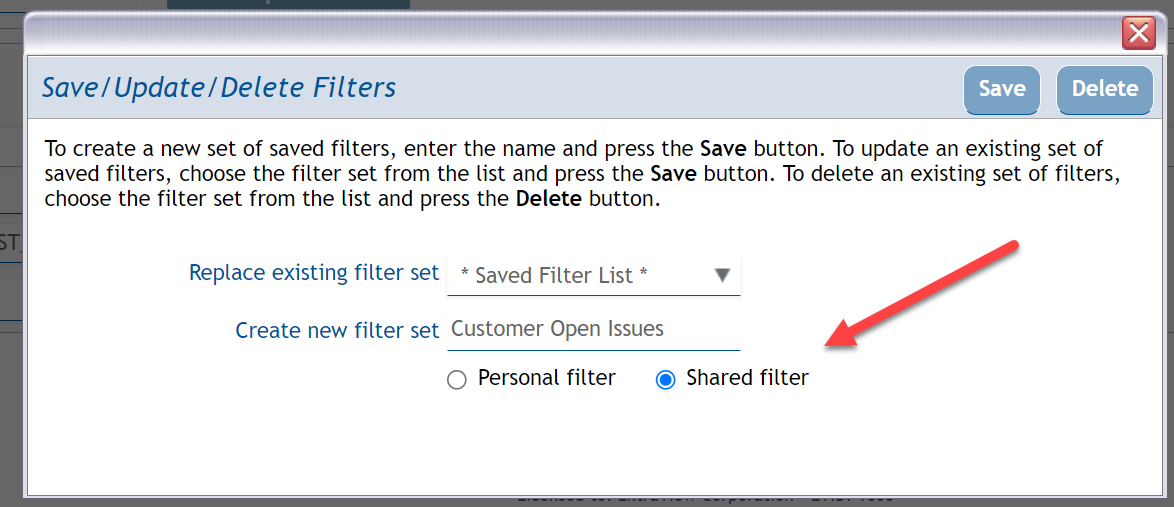
Task: Focus the Customer Open Issues text field
Action: tap(594, 329)
